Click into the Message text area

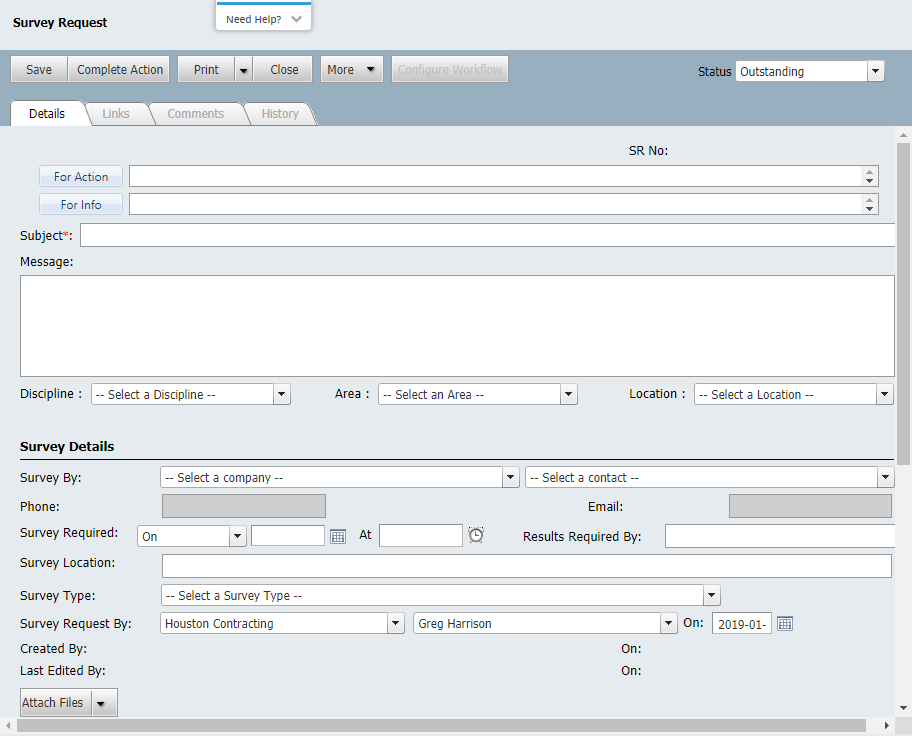pyautogui.click(x=457, y=326)
